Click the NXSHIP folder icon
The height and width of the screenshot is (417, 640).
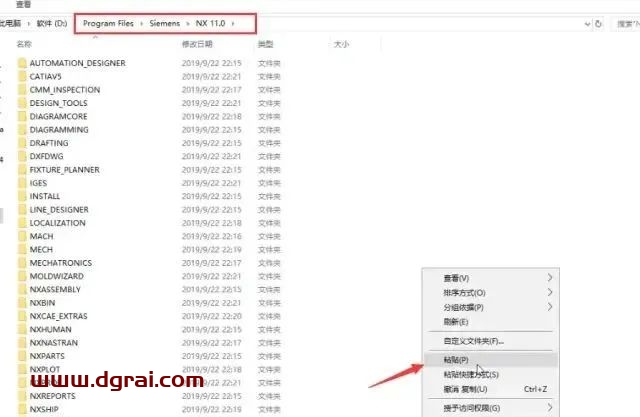point(22,410)
